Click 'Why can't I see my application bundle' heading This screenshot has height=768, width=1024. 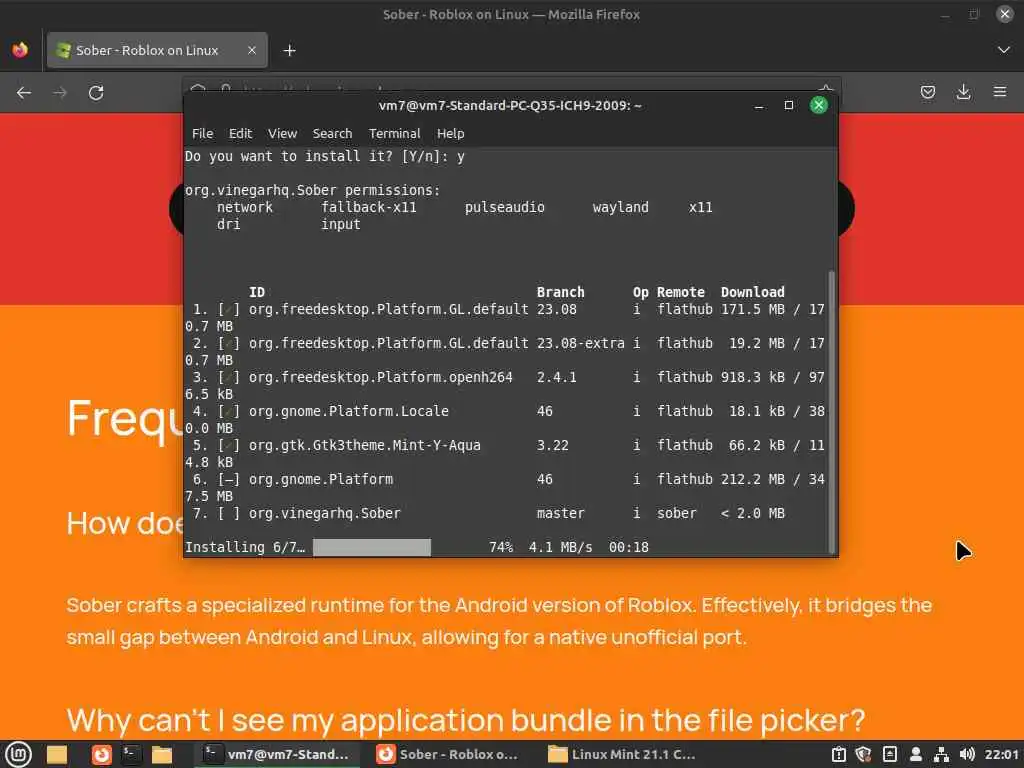click(x=466, y=721)
